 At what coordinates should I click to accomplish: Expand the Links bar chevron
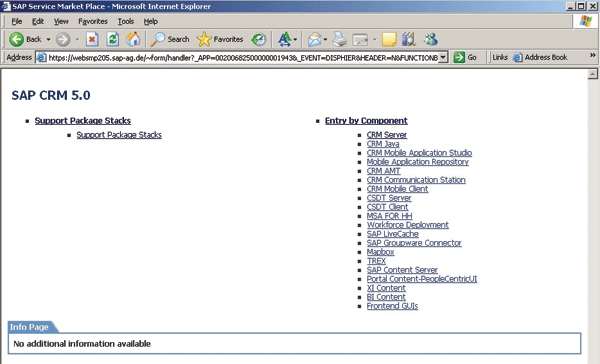[x=593, y=55]
